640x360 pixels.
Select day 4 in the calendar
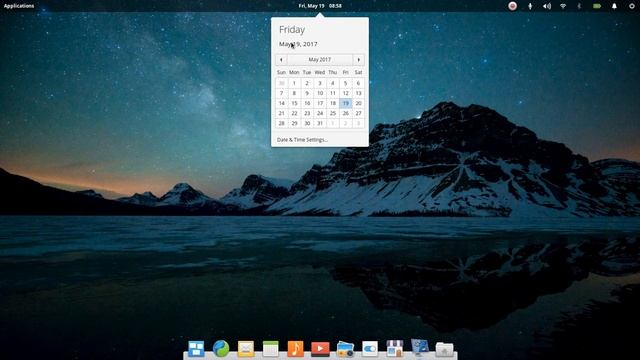click(x=333, y=83)
